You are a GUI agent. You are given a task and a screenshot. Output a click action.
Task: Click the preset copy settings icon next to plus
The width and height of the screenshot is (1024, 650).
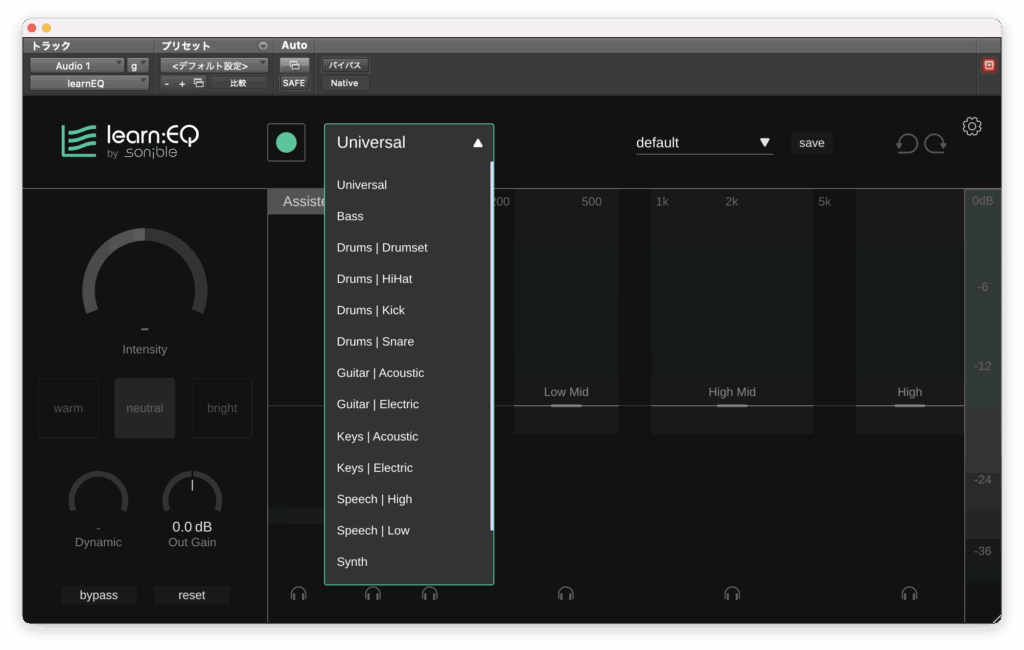click(x=199, y=83)
